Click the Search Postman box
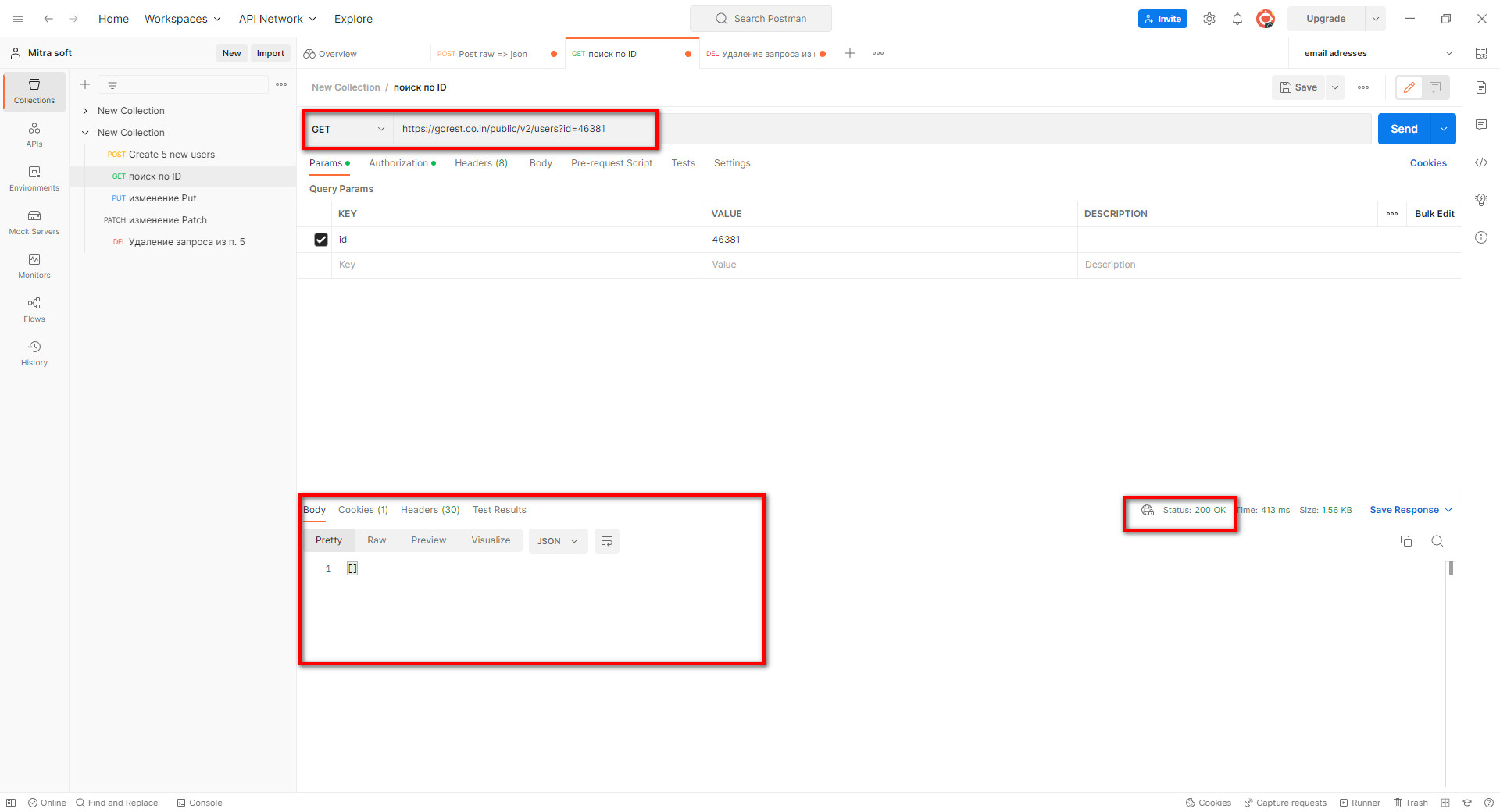 coord(761,19)
